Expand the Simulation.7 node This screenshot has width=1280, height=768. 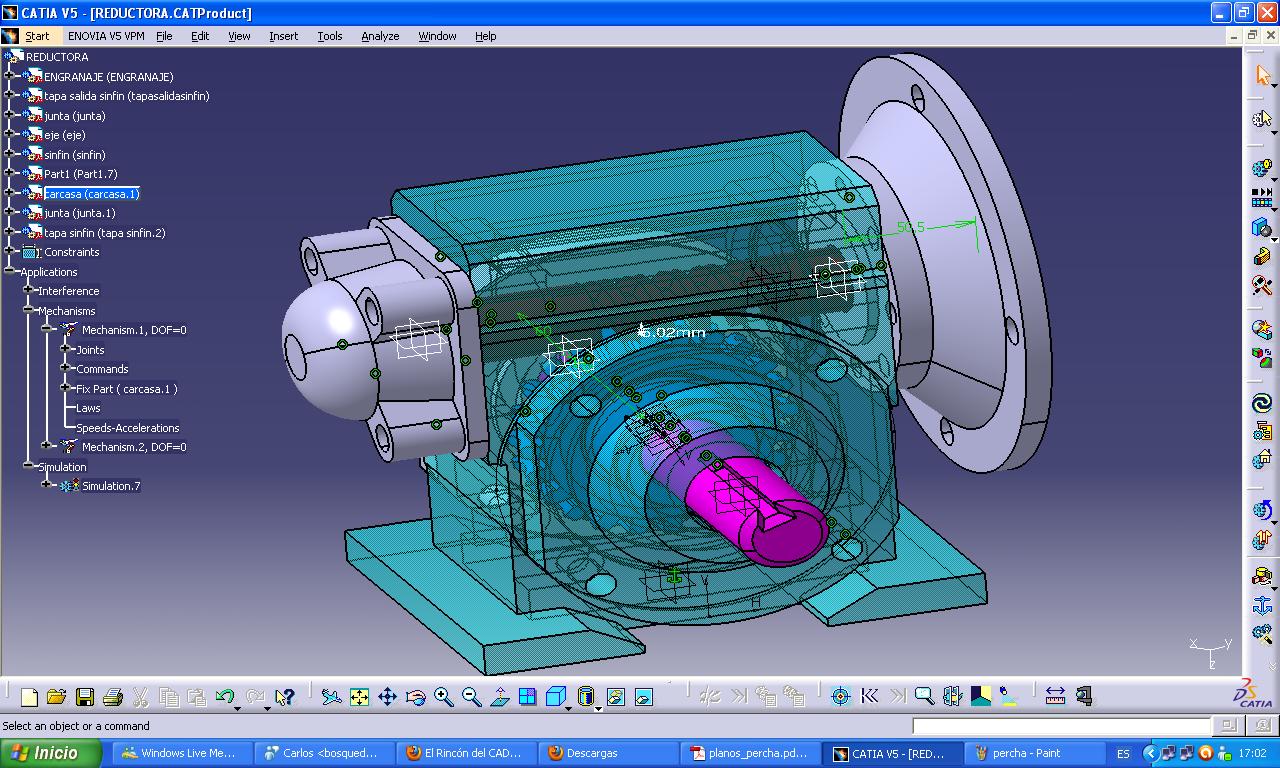coord(47,485)
